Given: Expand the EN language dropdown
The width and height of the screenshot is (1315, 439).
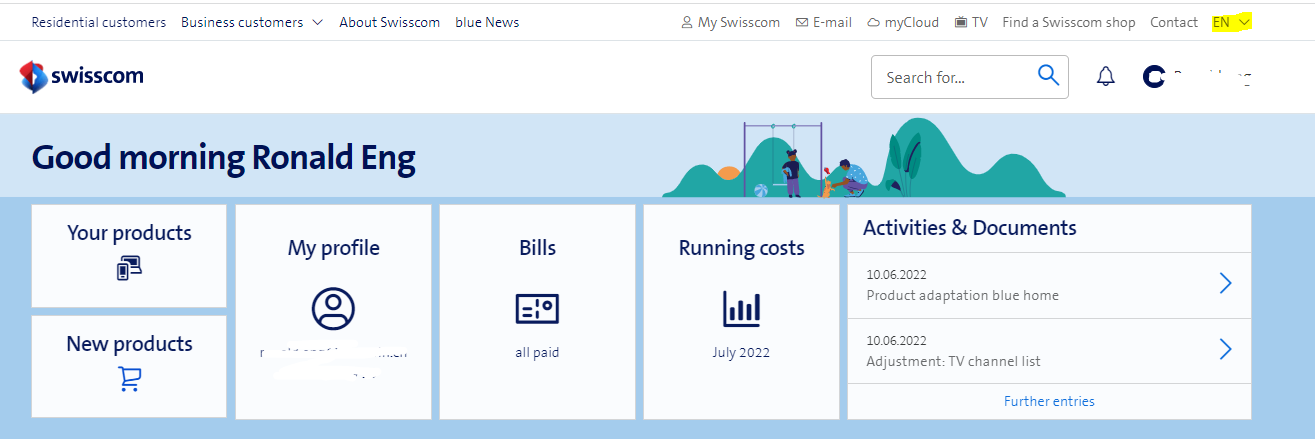Looking at the screenshot, I should [1231, 22].
